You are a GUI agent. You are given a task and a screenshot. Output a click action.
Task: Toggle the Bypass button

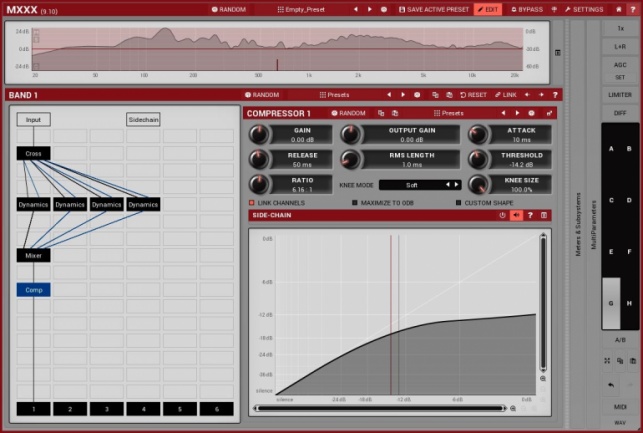click(527, 9)
